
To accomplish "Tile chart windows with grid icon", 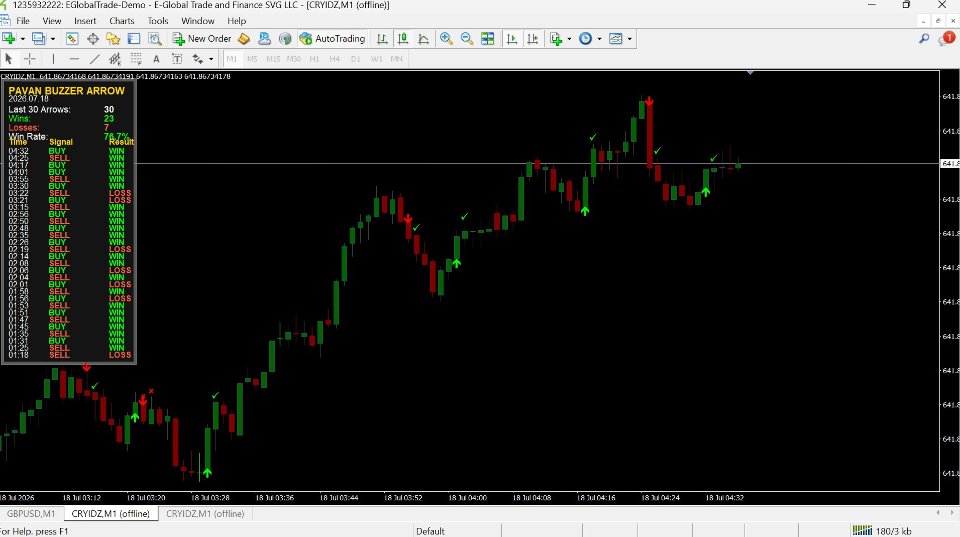I will click(487, 39).
